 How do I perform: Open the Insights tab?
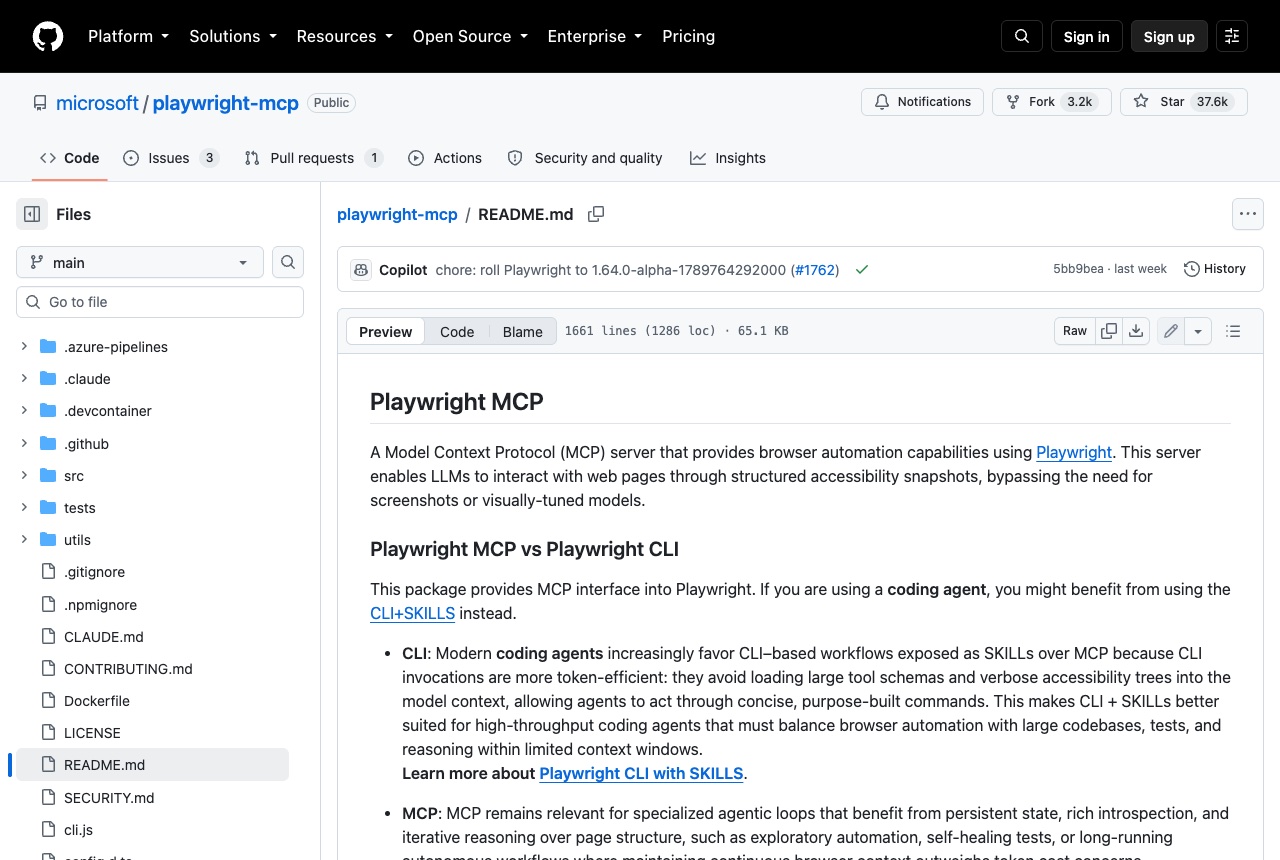[728, 158]
